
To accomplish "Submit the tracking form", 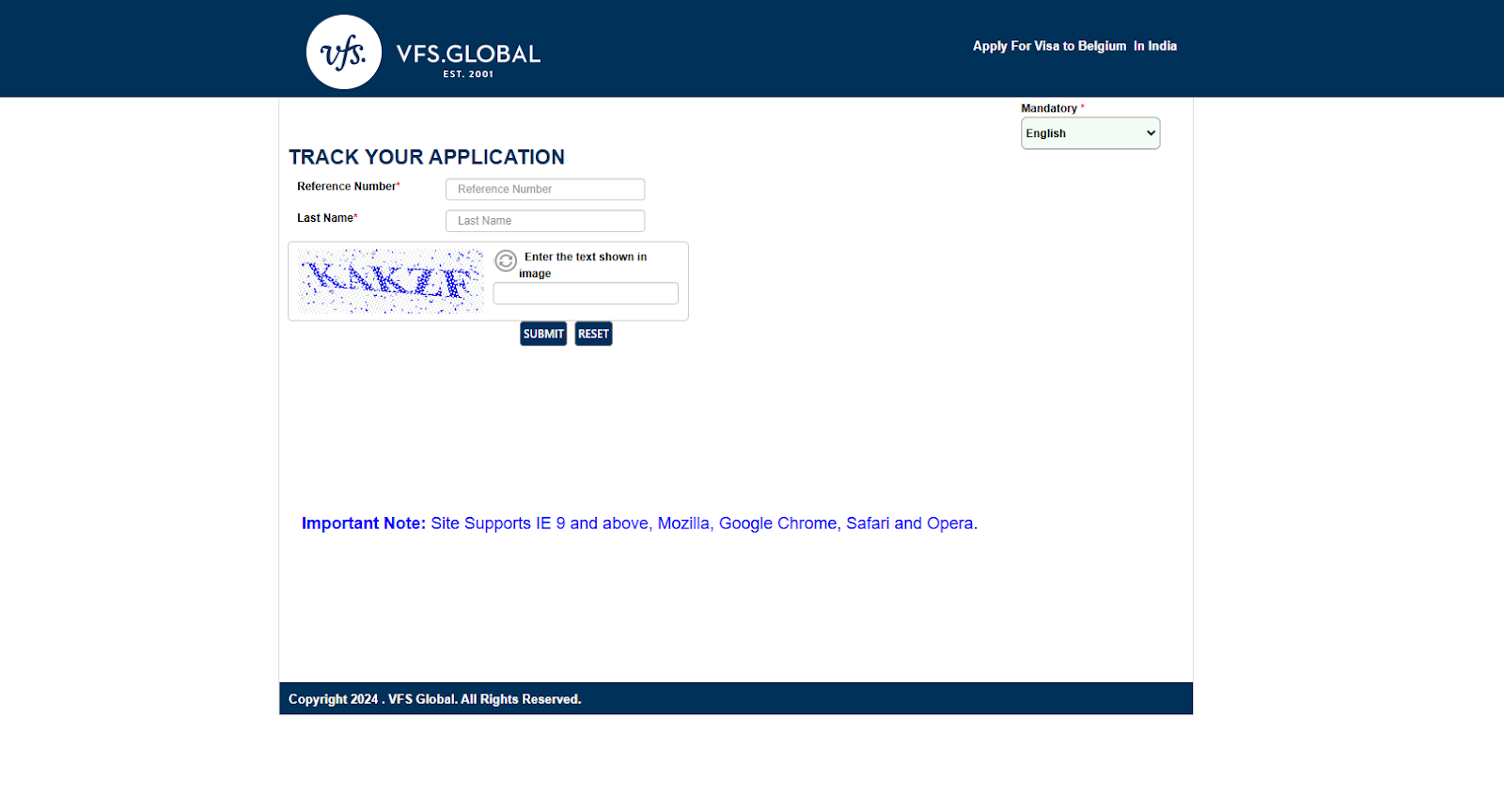I will 543,334.
